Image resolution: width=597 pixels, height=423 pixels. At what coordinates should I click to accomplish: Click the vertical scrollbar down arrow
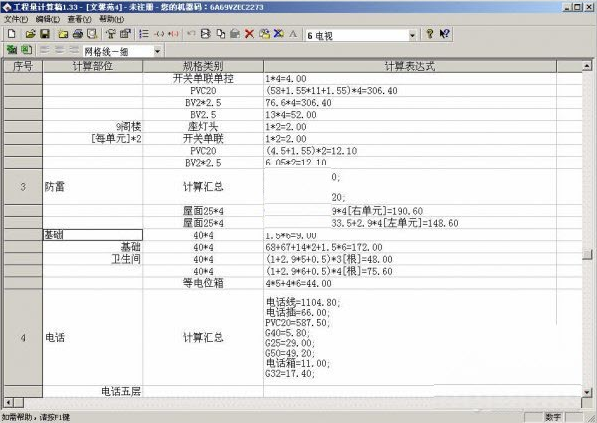(587, 392)
